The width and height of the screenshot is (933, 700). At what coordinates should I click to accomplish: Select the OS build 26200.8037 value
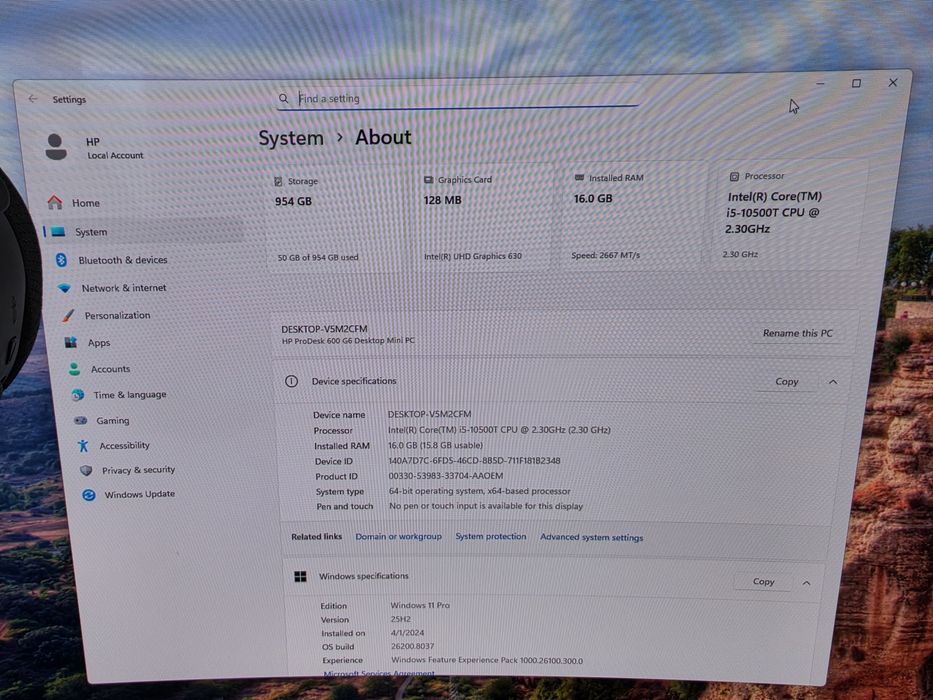(x=412, y=646)
